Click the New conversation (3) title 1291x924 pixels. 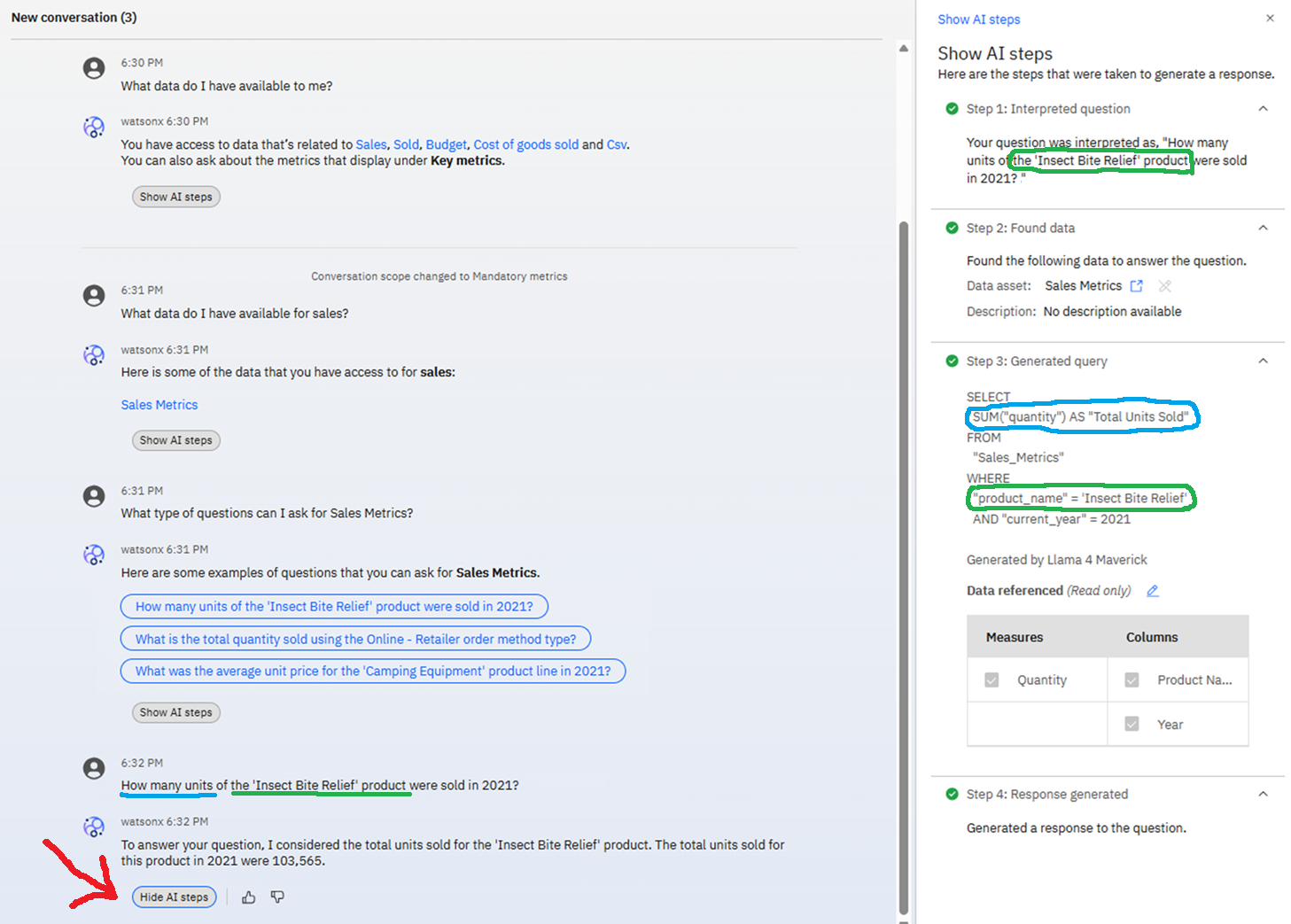(x=74, y=18)
